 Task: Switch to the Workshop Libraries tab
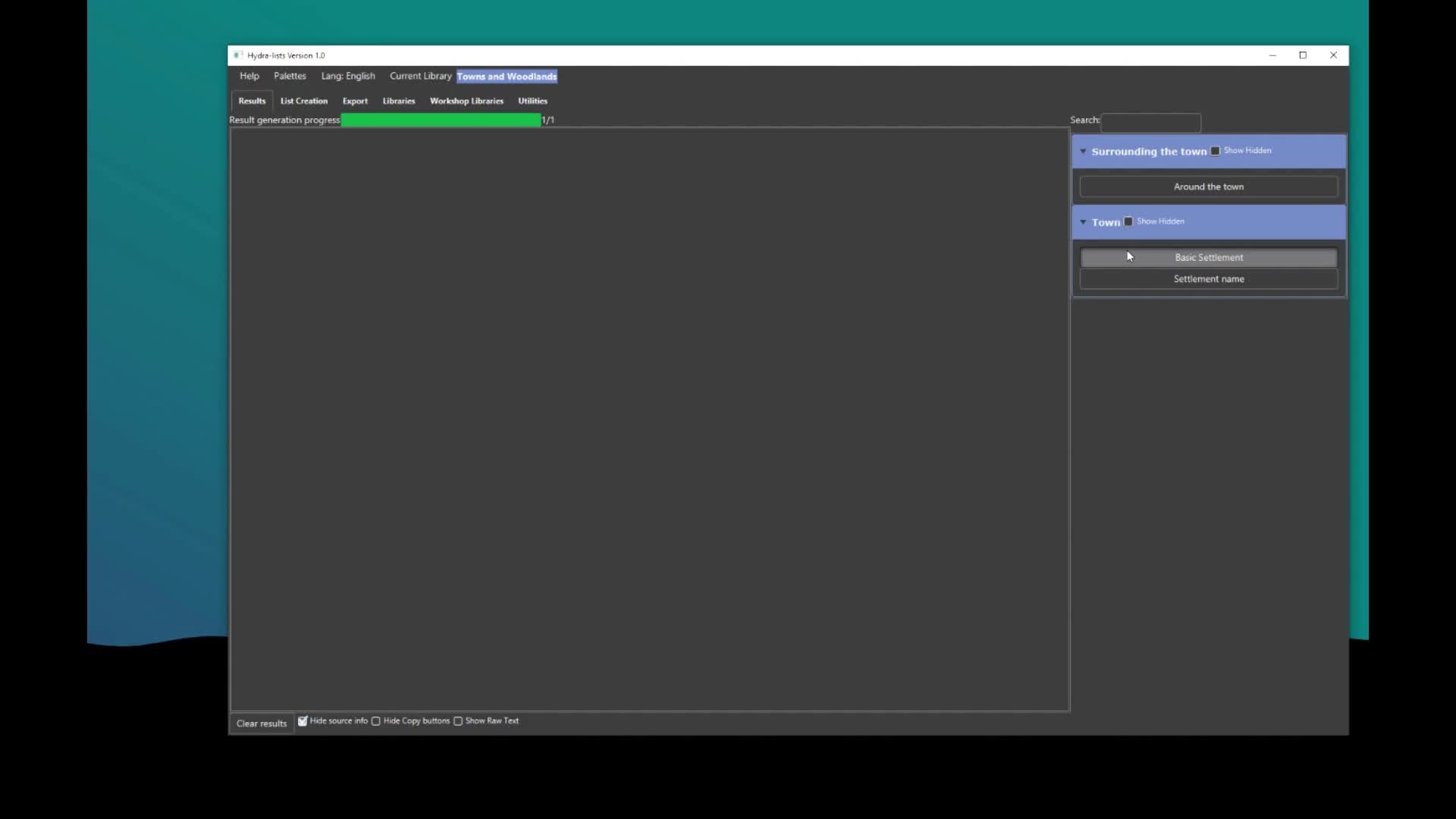pyautogui.click(x=466, y=101)
